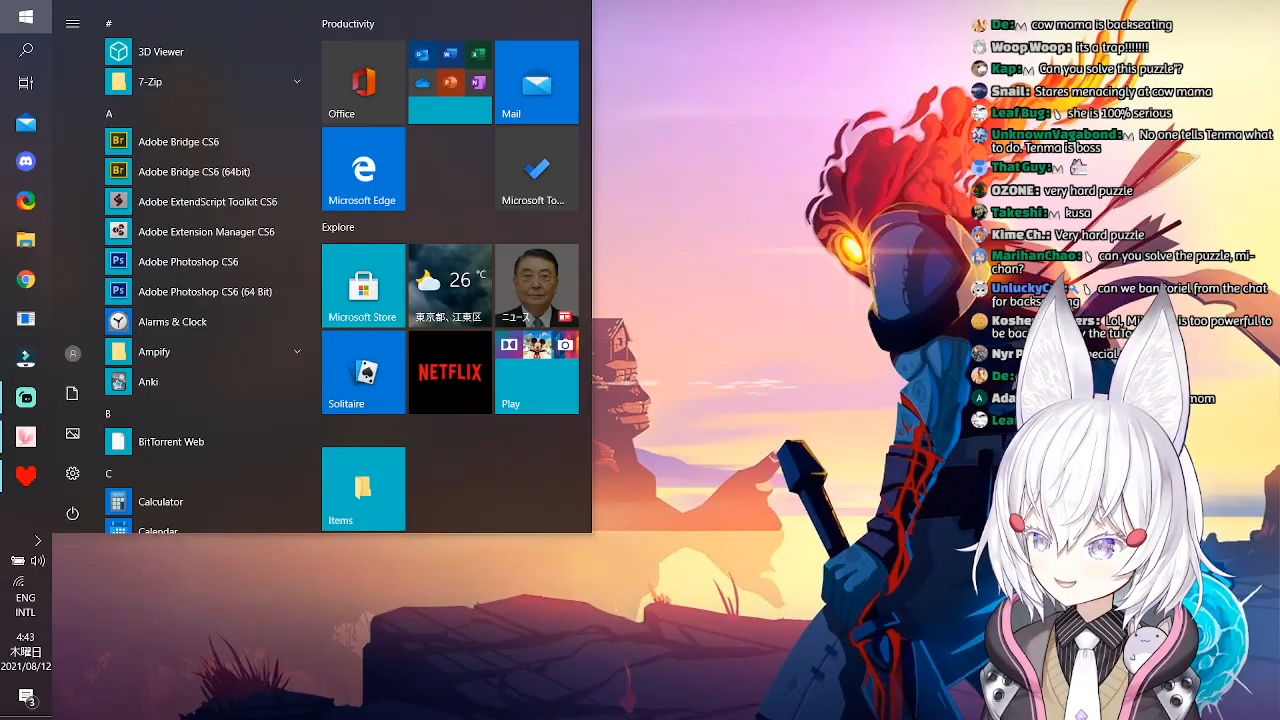
Task: Open Adobe Bridge CS6 (64bit)
Action: tap(205, 172)
